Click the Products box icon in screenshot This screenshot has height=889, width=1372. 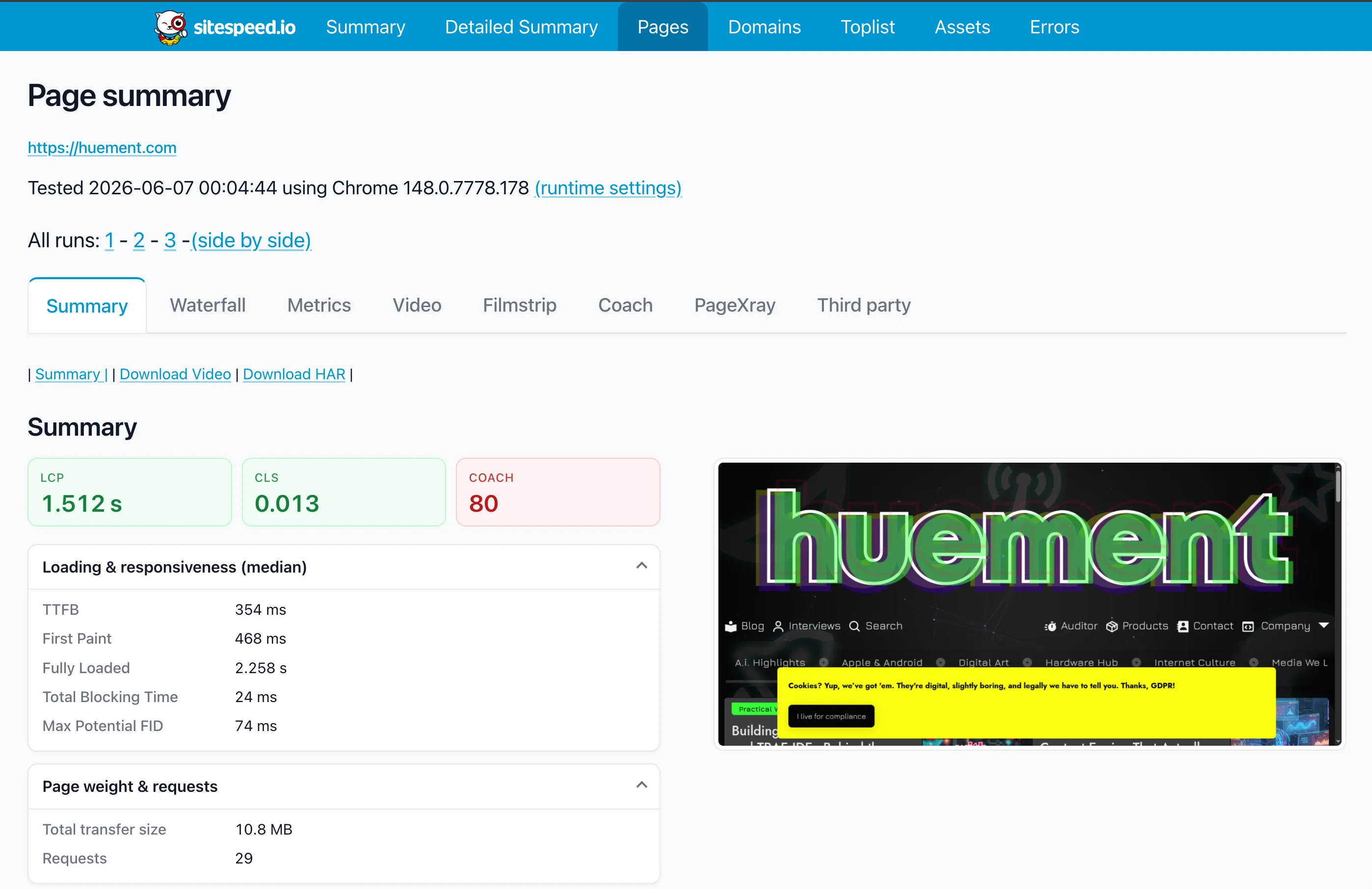point(1111,626)
